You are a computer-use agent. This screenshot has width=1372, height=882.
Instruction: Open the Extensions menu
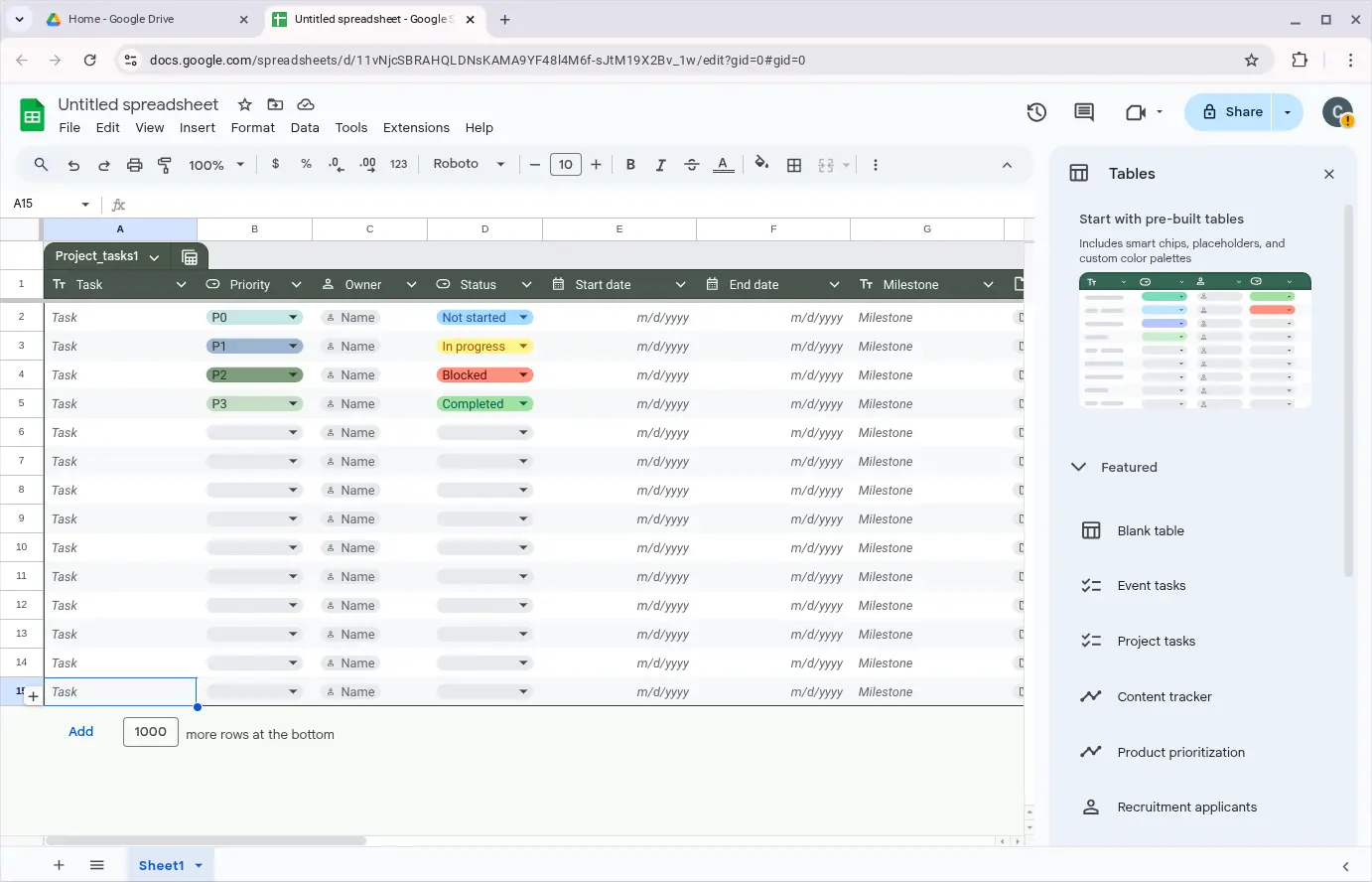(416, 127)
